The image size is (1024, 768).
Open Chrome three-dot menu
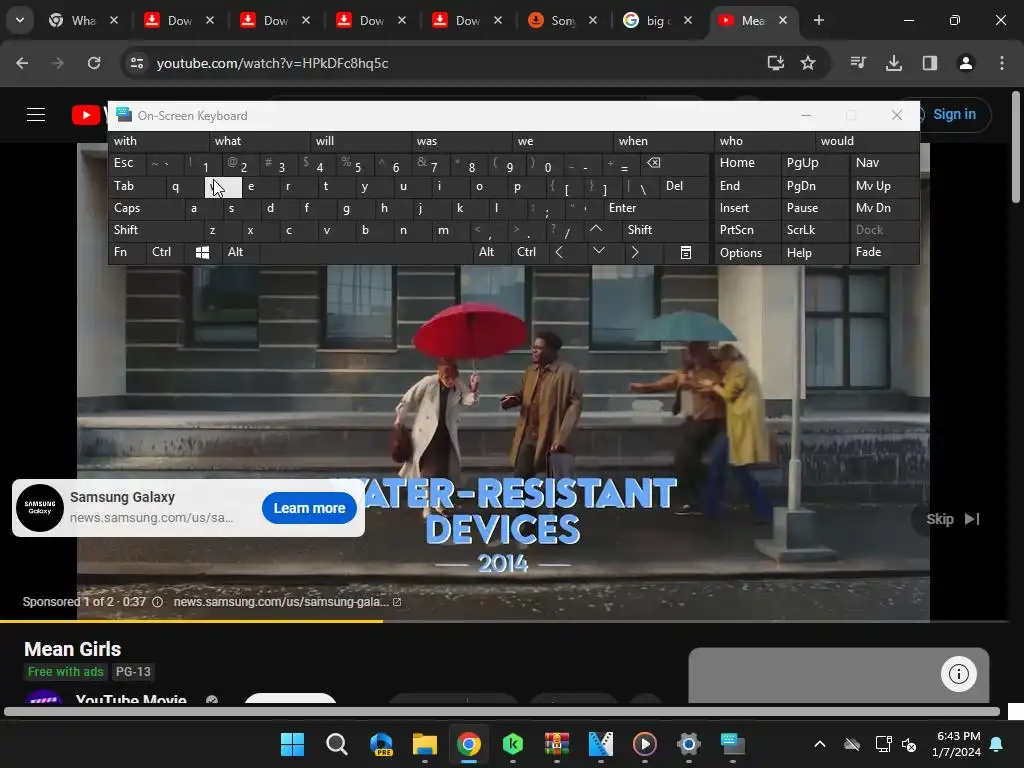coord(1002,63)
